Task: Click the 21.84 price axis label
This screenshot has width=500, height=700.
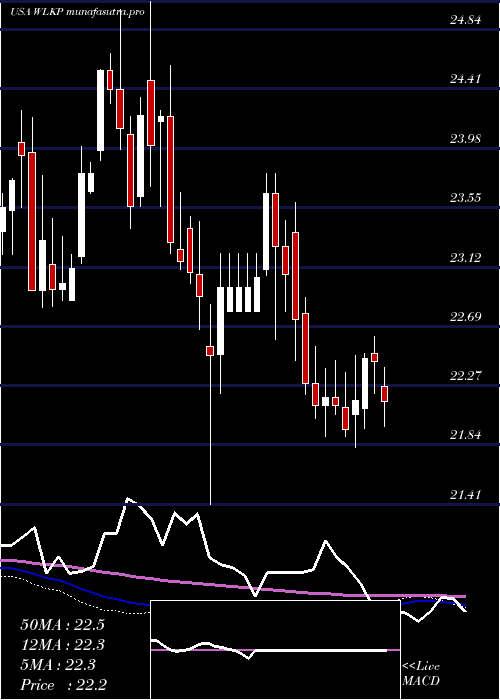Action: point(466,435)
